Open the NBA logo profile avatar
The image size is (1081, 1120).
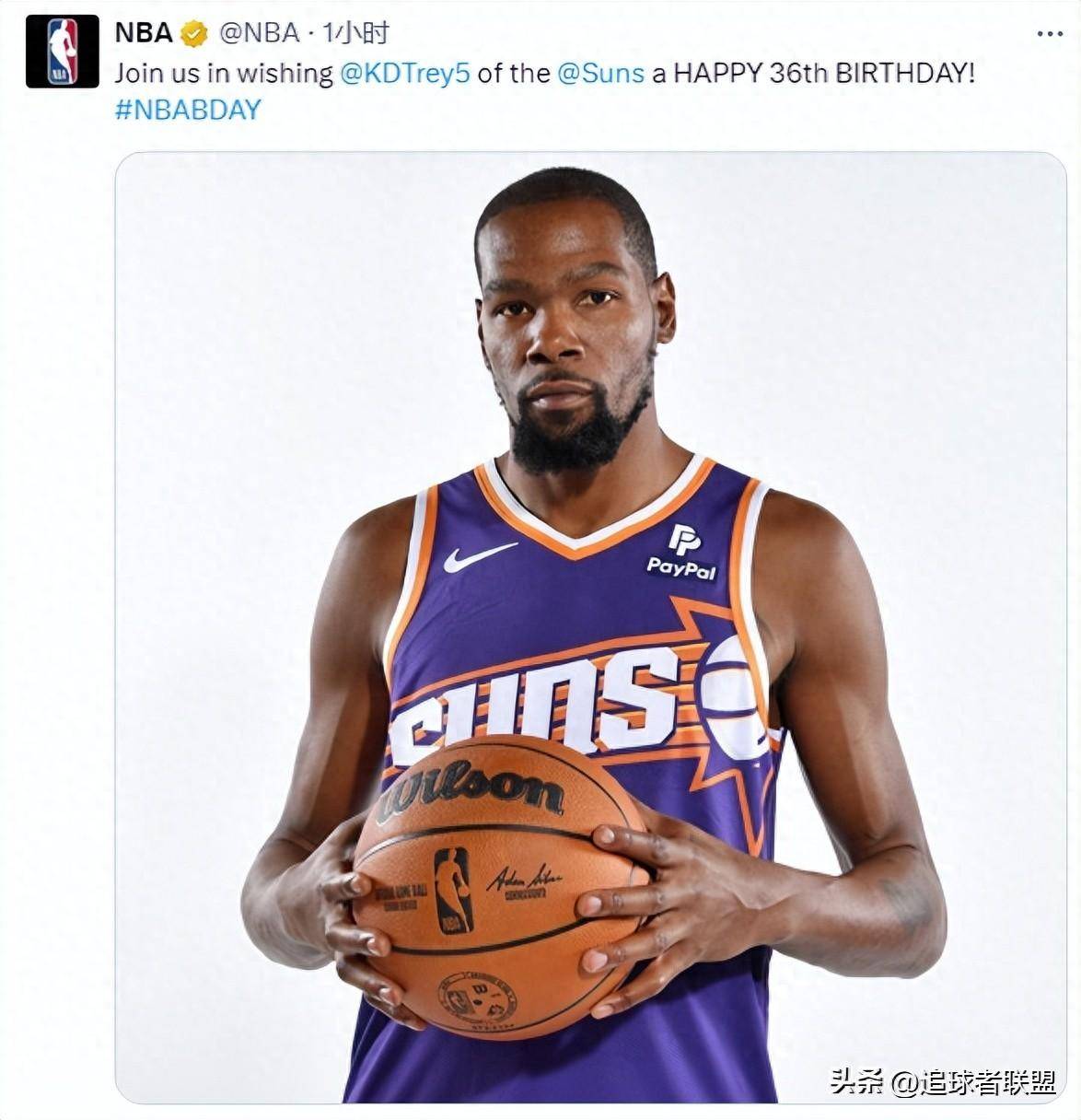tap(62, 52)
